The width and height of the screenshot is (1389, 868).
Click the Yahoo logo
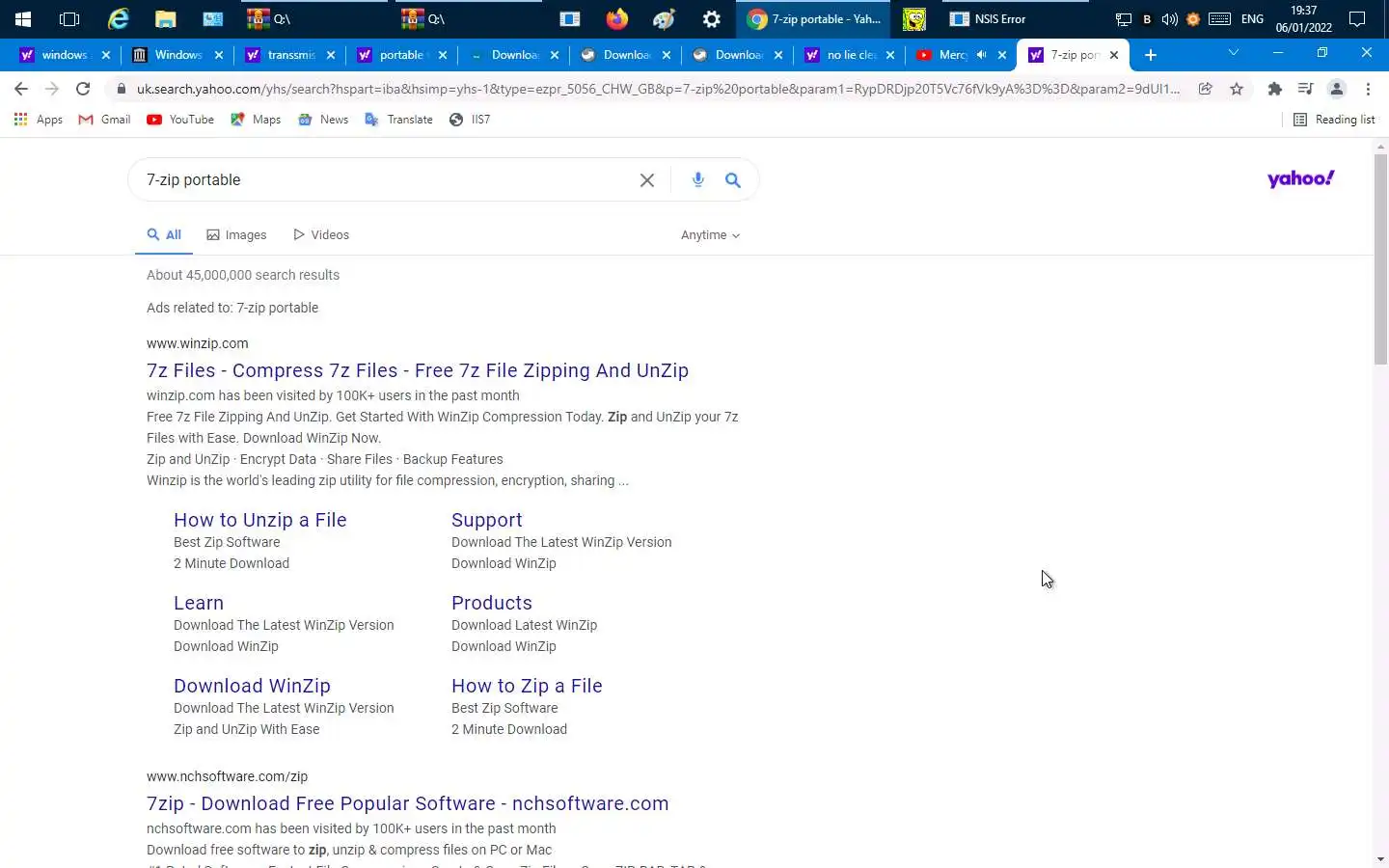1300,178
